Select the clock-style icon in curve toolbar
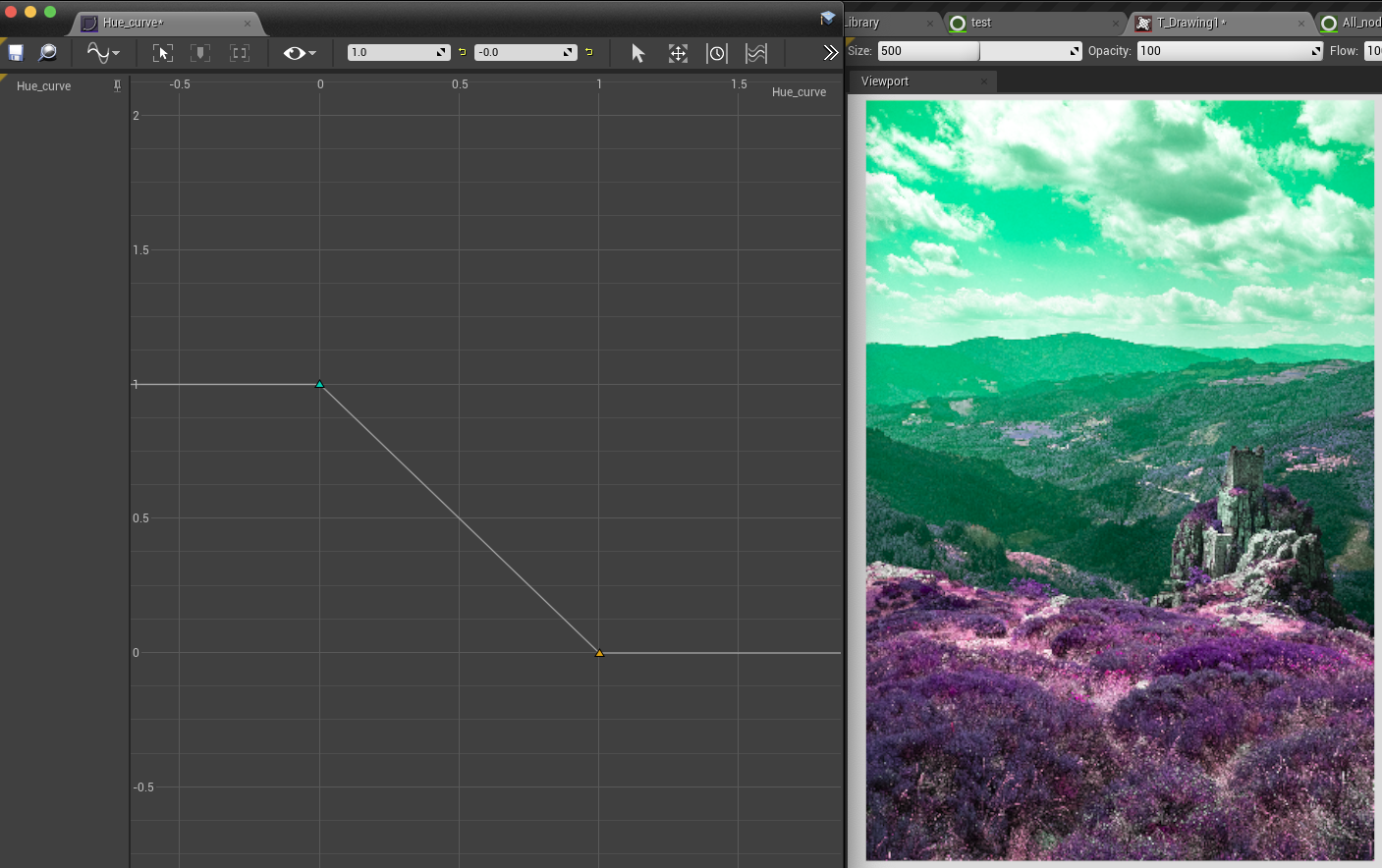1382x868 pixels. (x=717, y=53)
